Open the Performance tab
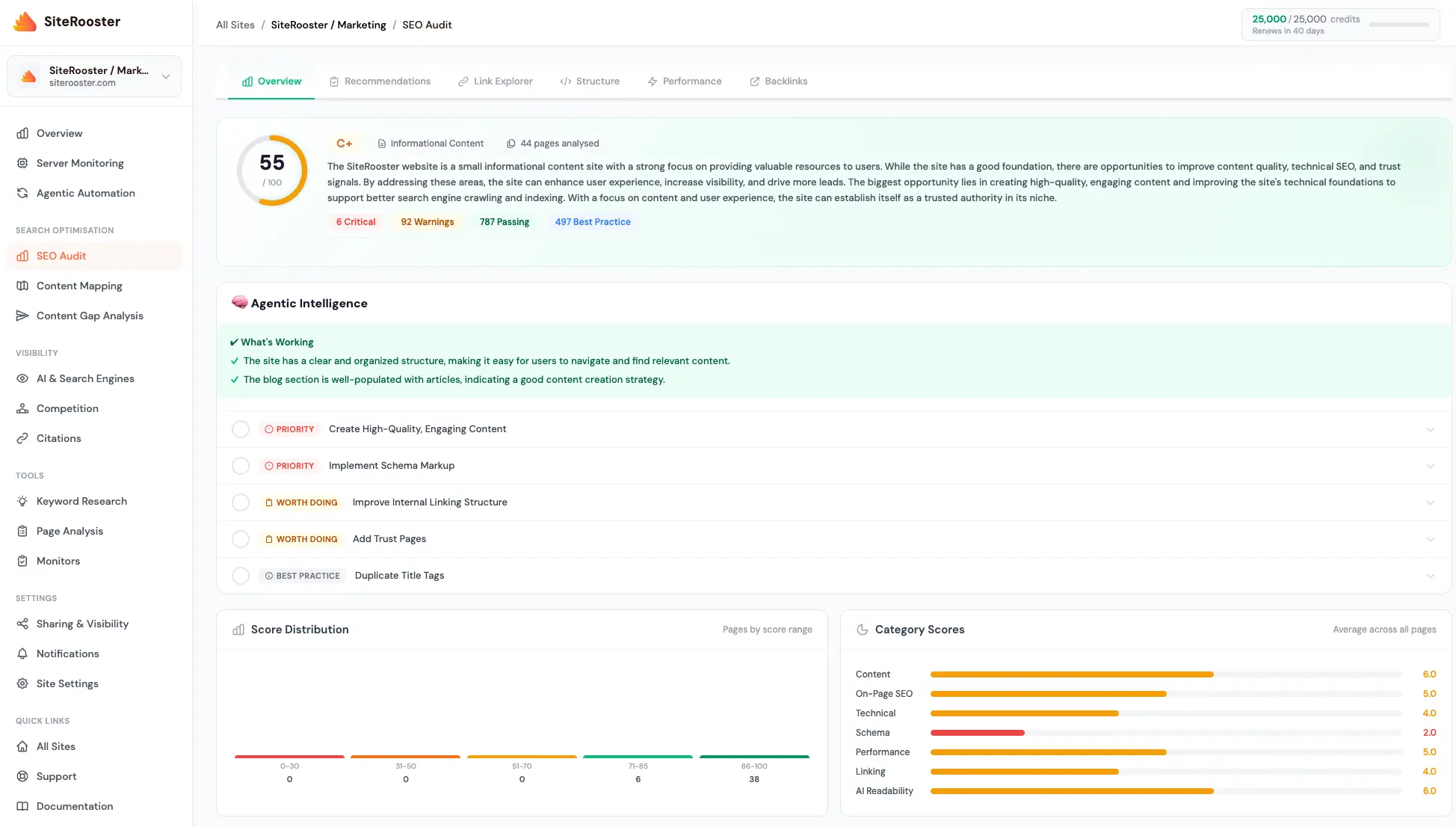1456x827 pixels. click(x=685, y=82)
